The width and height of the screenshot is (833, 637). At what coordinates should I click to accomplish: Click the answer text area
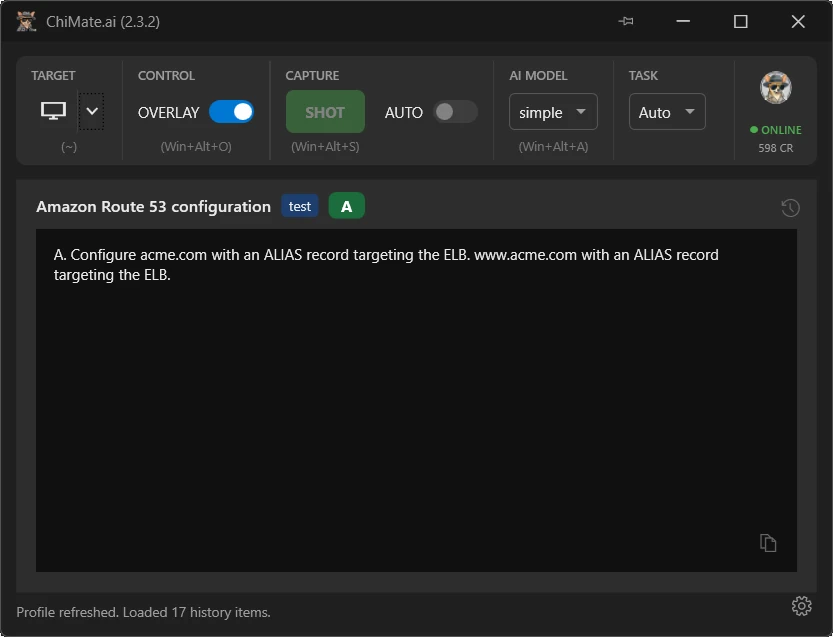click(416, 401)
